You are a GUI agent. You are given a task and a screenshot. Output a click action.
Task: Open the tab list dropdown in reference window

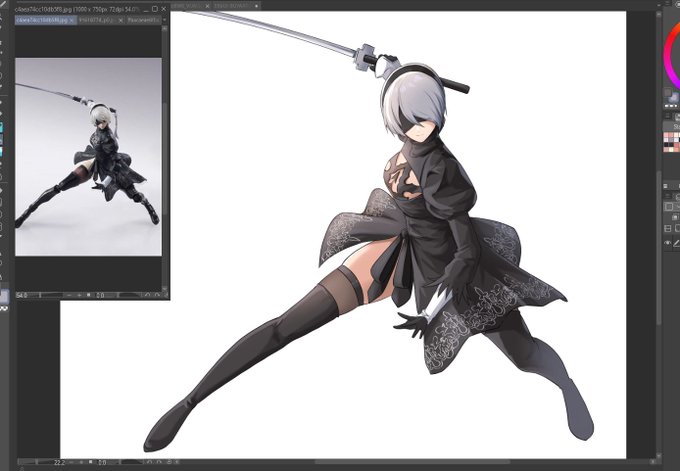(x=165, y=20)
